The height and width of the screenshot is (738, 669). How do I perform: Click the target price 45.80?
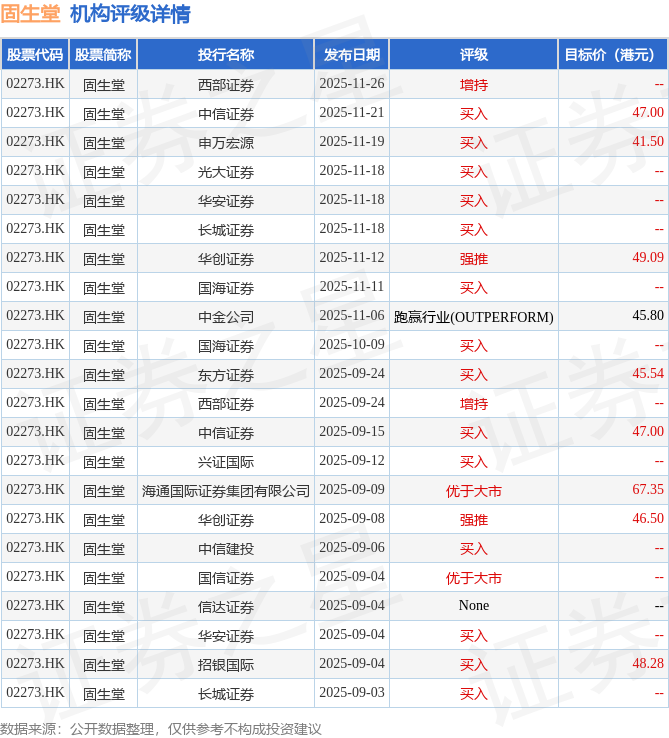(648, 315)
